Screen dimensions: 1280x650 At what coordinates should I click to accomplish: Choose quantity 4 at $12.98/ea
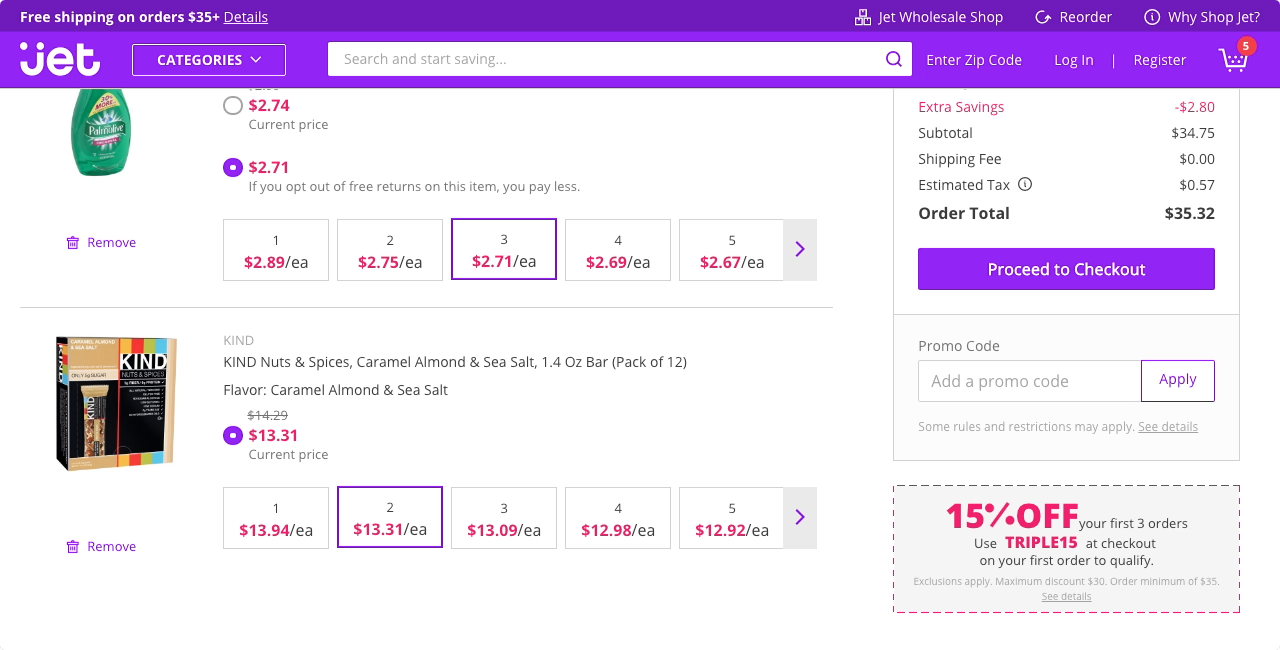(618, 518)
